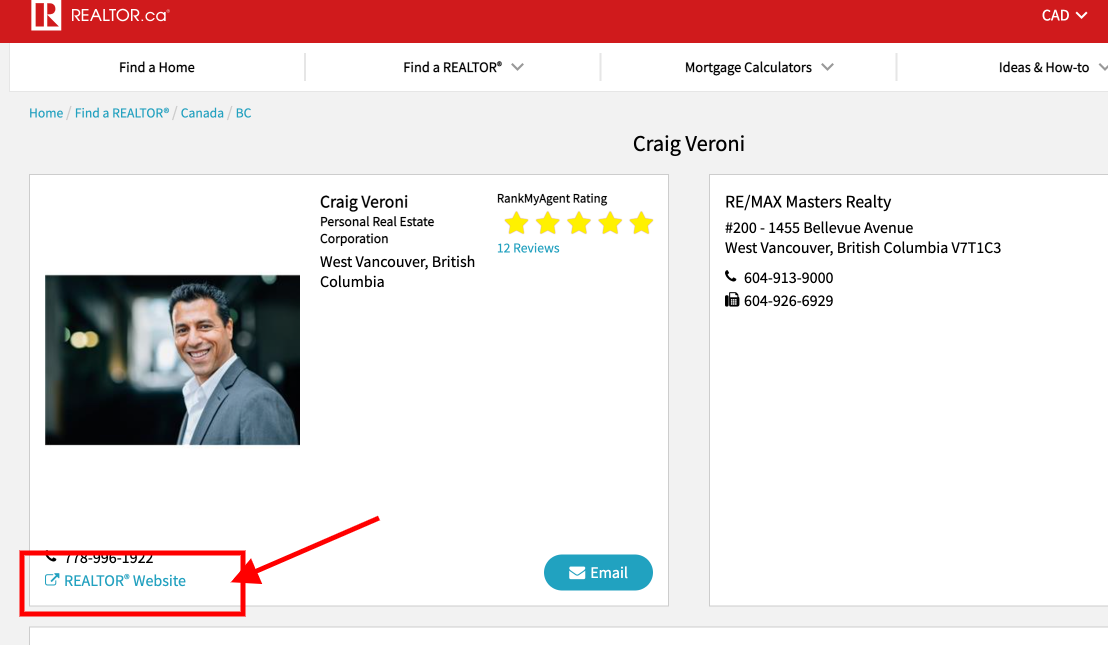Open Craig Veroni's profile photo
This screenshot has height=645, width=1108.
pyautogui.click(x=172, y=360)
